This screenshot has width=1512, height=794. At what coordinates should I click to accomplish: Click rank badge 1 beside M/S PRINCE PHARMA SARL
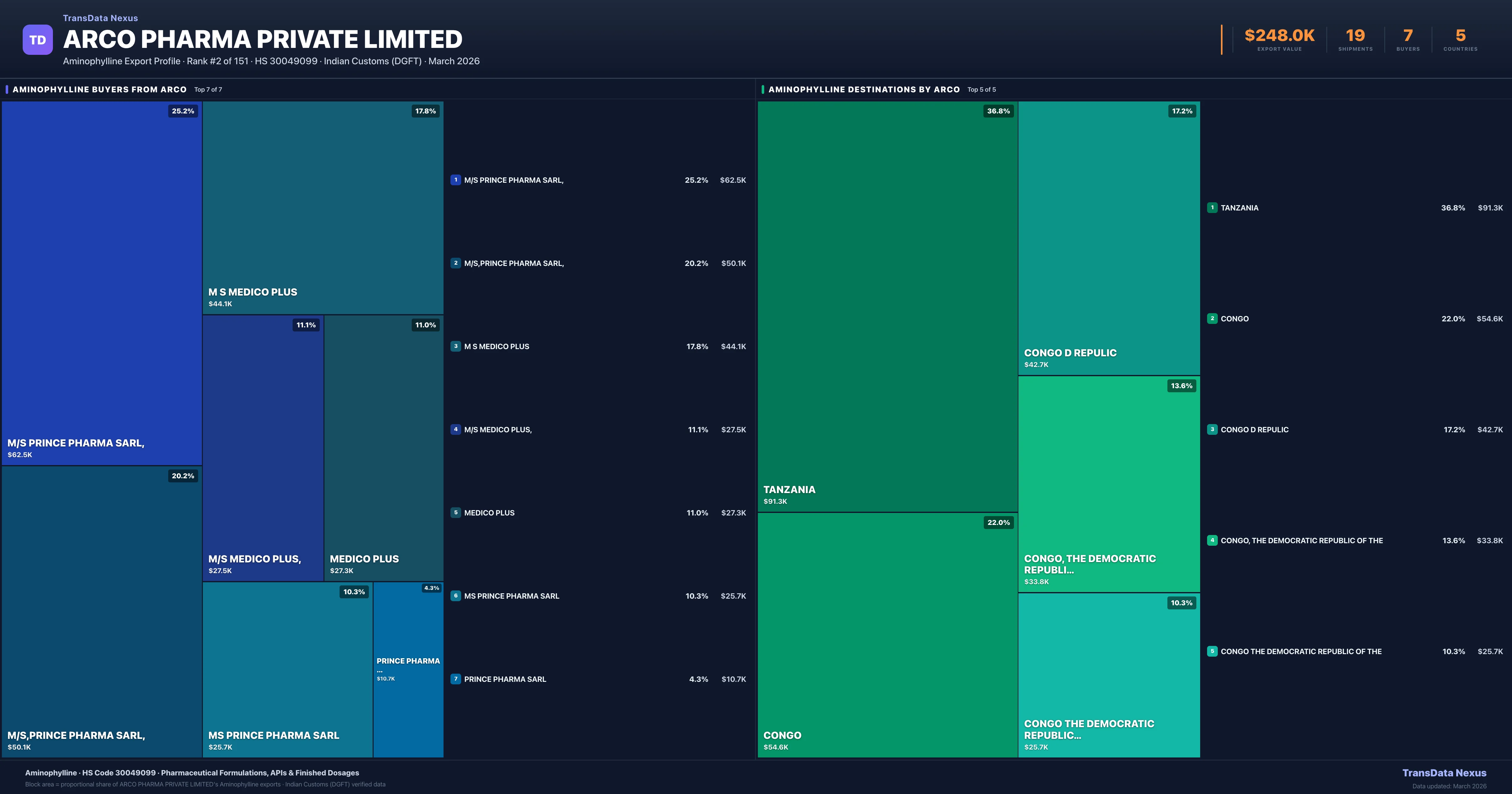(455, 180)
